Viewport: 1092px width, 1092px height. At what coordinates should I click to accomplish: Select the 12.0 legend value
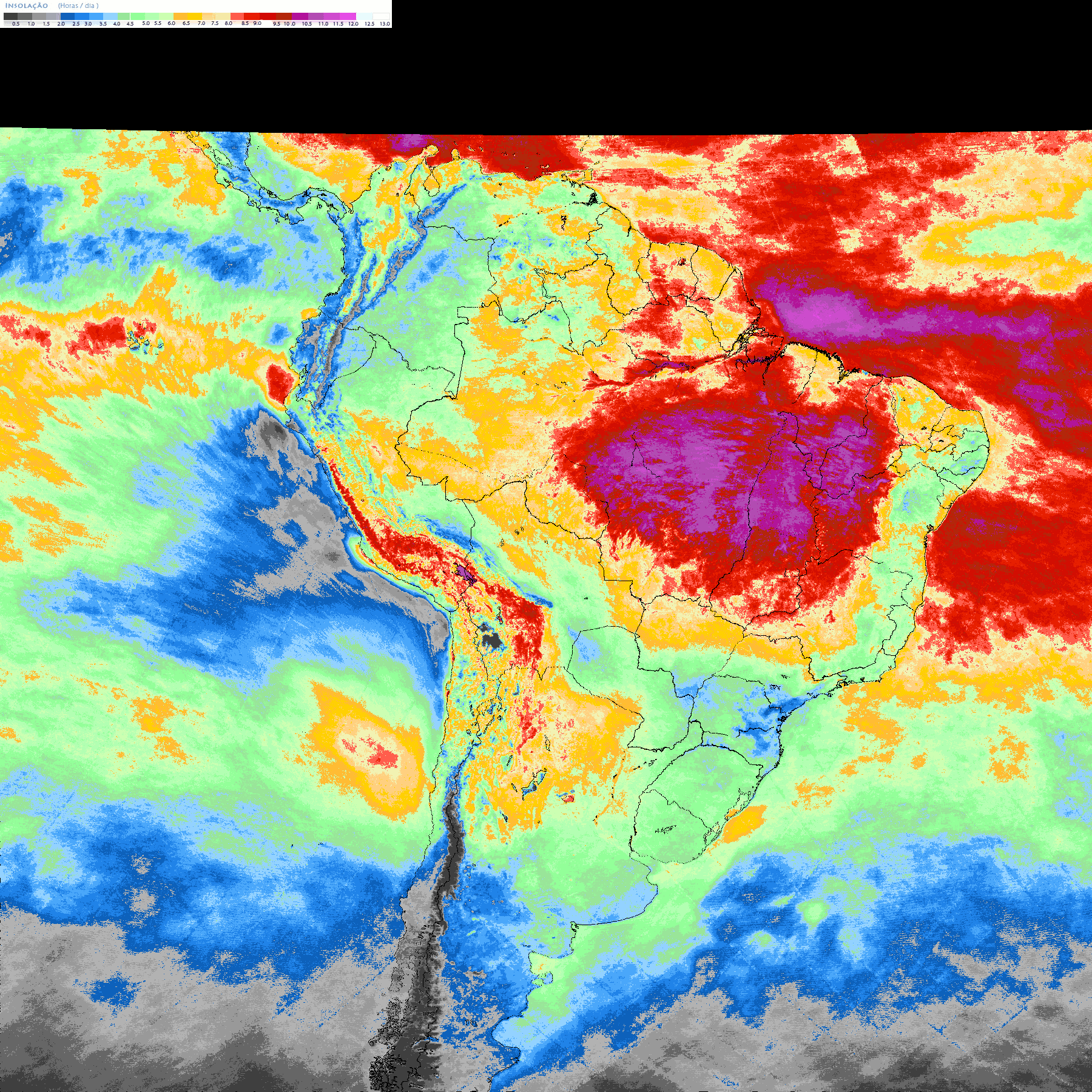[353, 24]
